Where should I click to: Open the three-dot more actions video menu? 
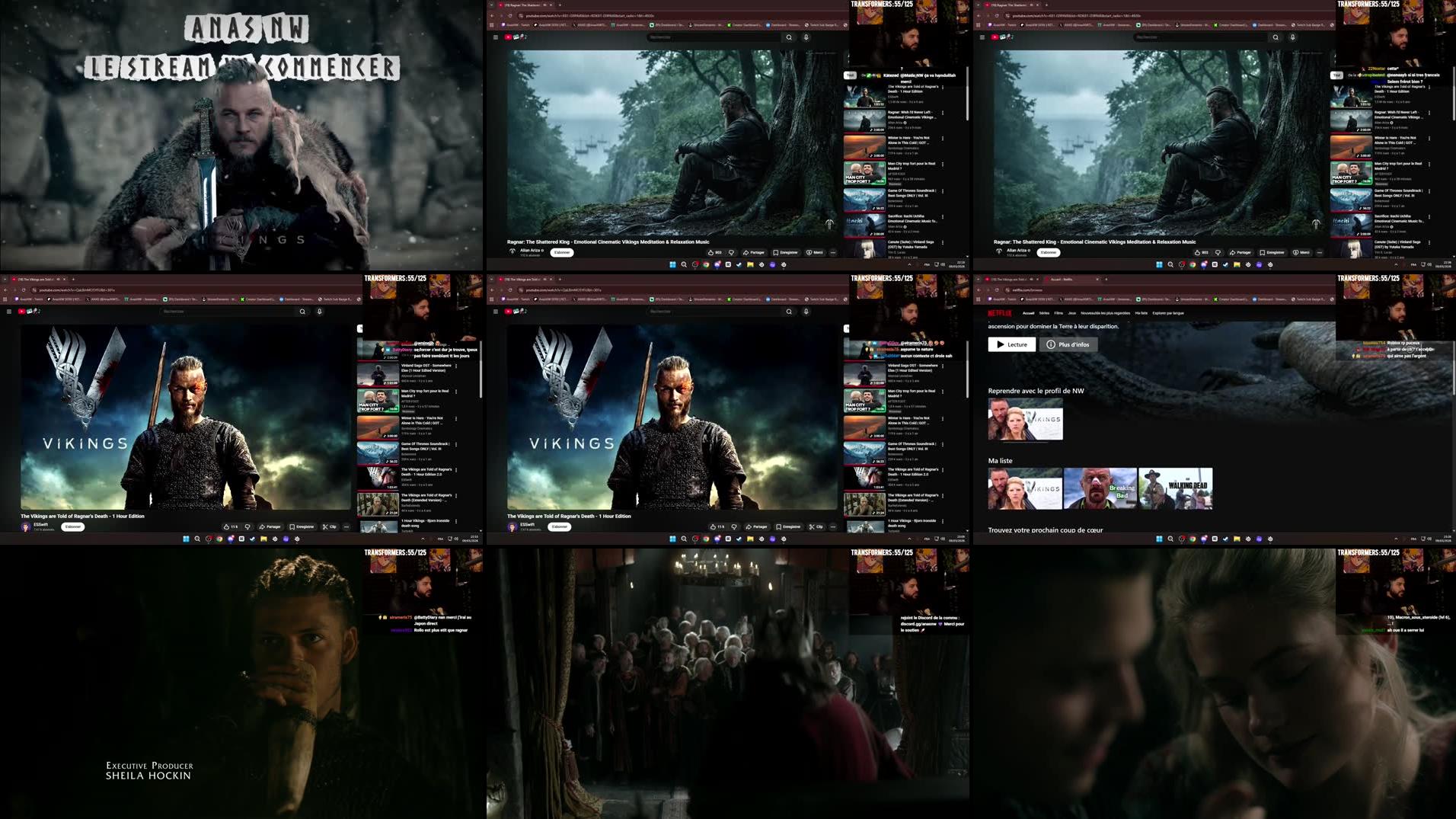click(832, 252)
